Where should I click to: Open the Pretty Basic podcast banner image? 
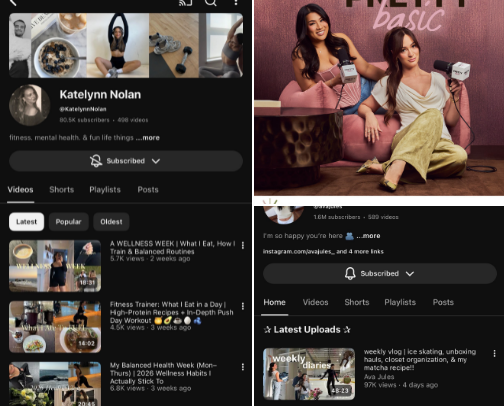click(379, 98)
